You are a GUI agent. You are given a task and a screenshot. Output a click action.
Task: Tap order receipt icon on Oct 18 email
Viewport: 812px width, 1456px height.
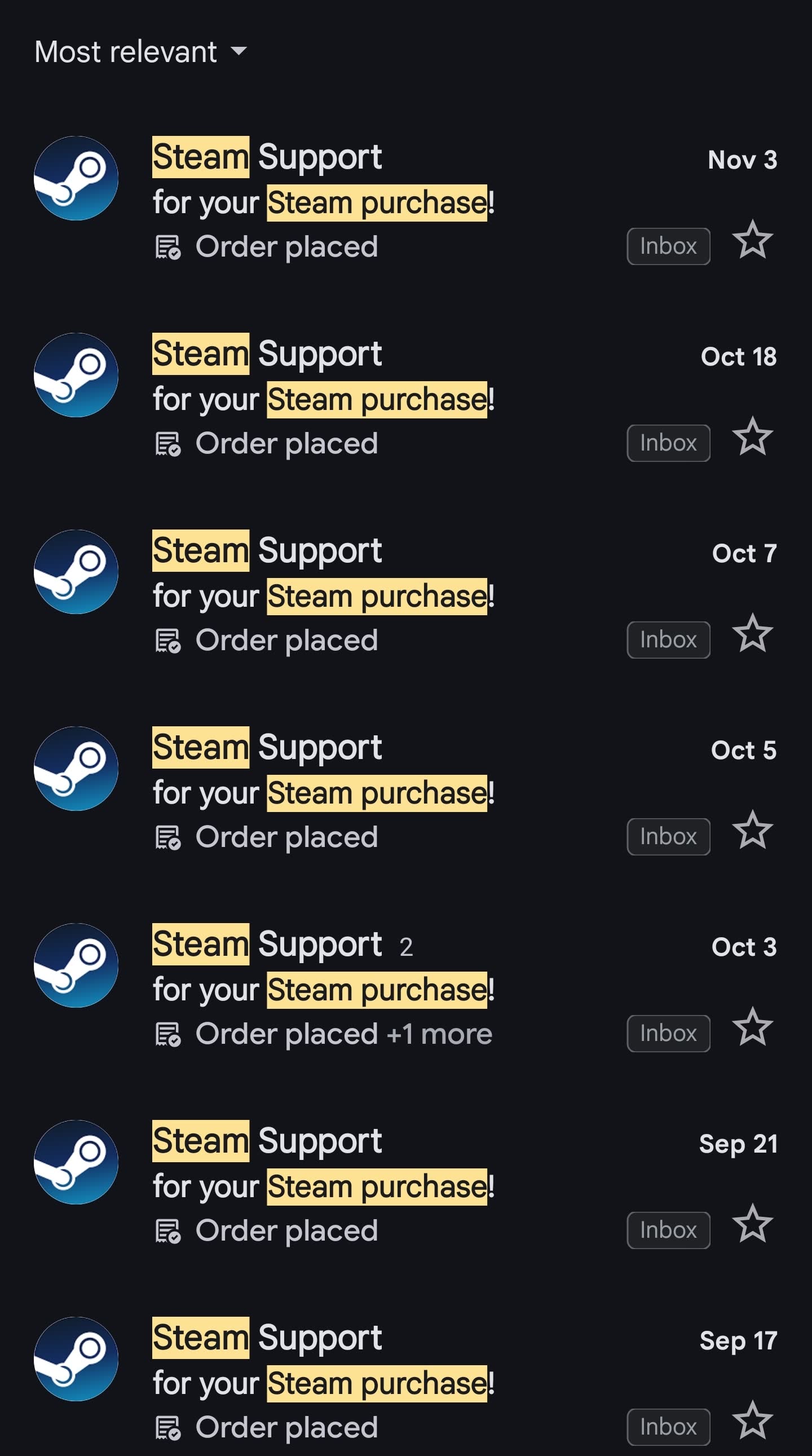click(168, 444)
